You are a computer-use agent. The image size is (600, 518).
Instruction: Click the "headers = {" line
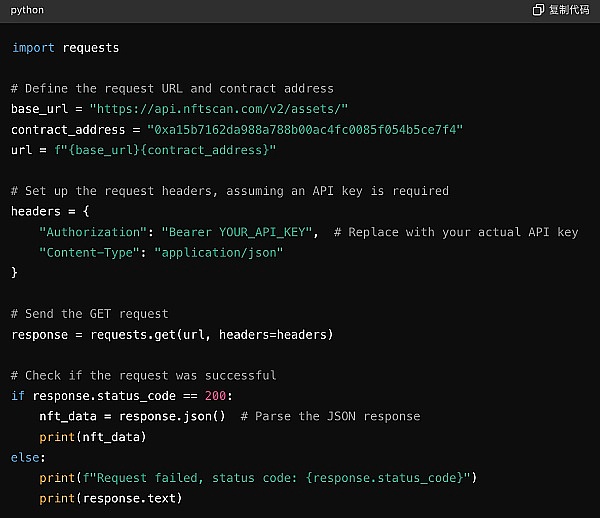tap(51, 212)
